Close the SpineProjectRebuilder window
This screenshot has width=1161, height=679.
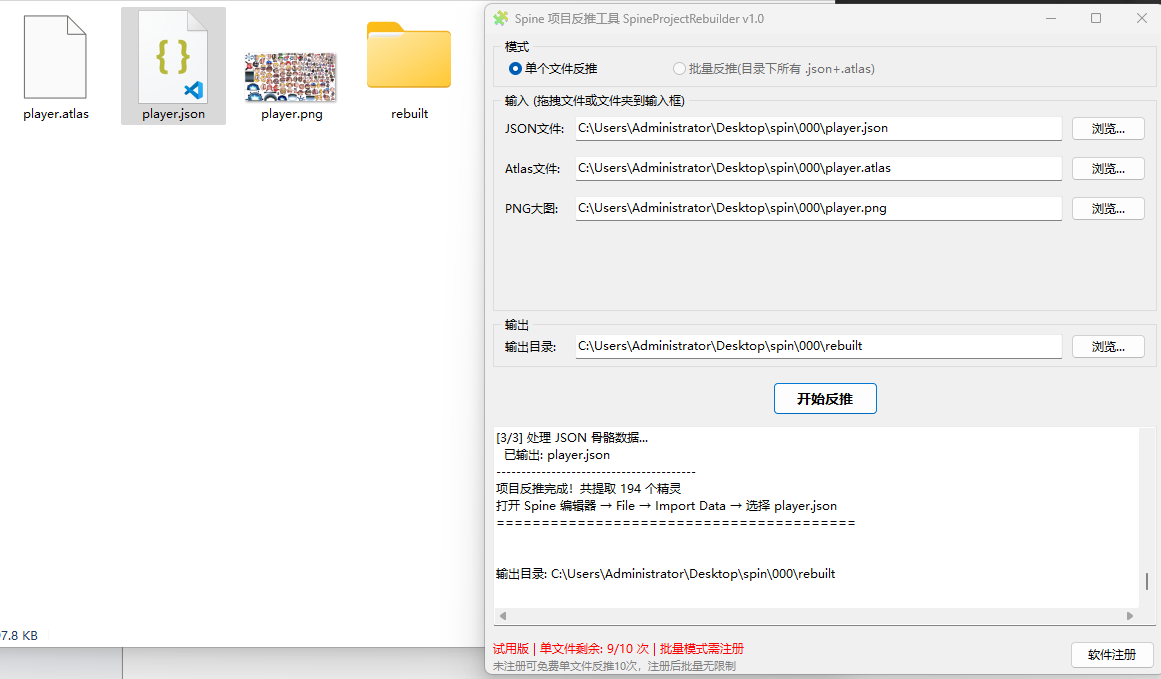point(1142,19)
